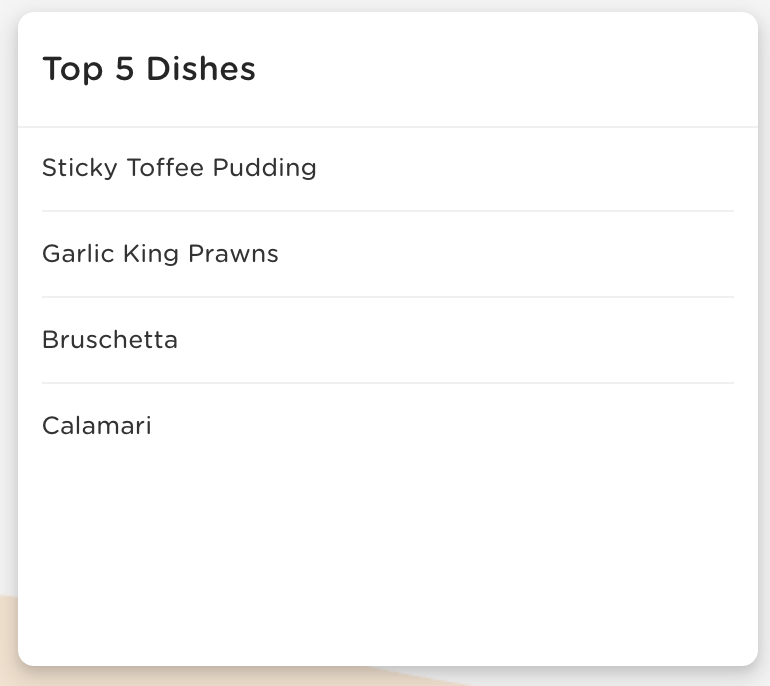The height and width of the screenshot is (686, 770).
Task: Click the word Dishes in the title
Action: (x=201, y=68)
